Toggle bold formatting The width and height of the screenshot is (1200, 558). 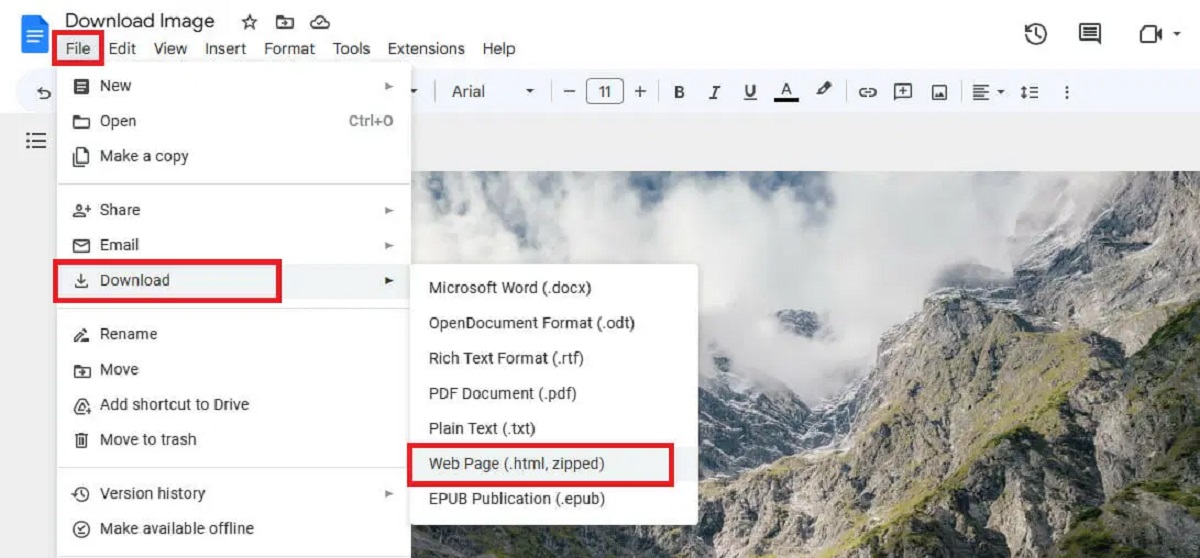click(679, 92)
